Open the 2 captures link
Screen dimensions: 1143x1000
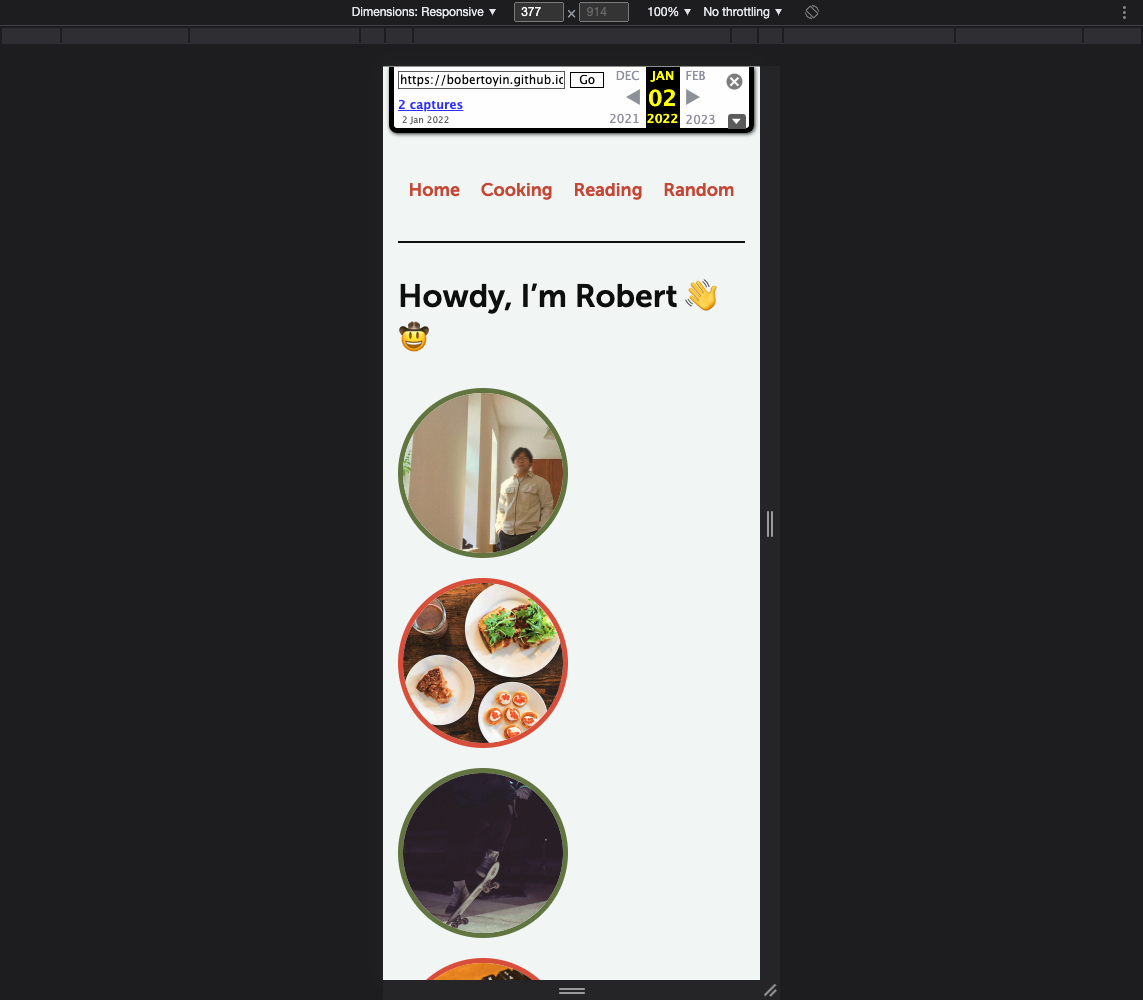[x=430, y=104]
